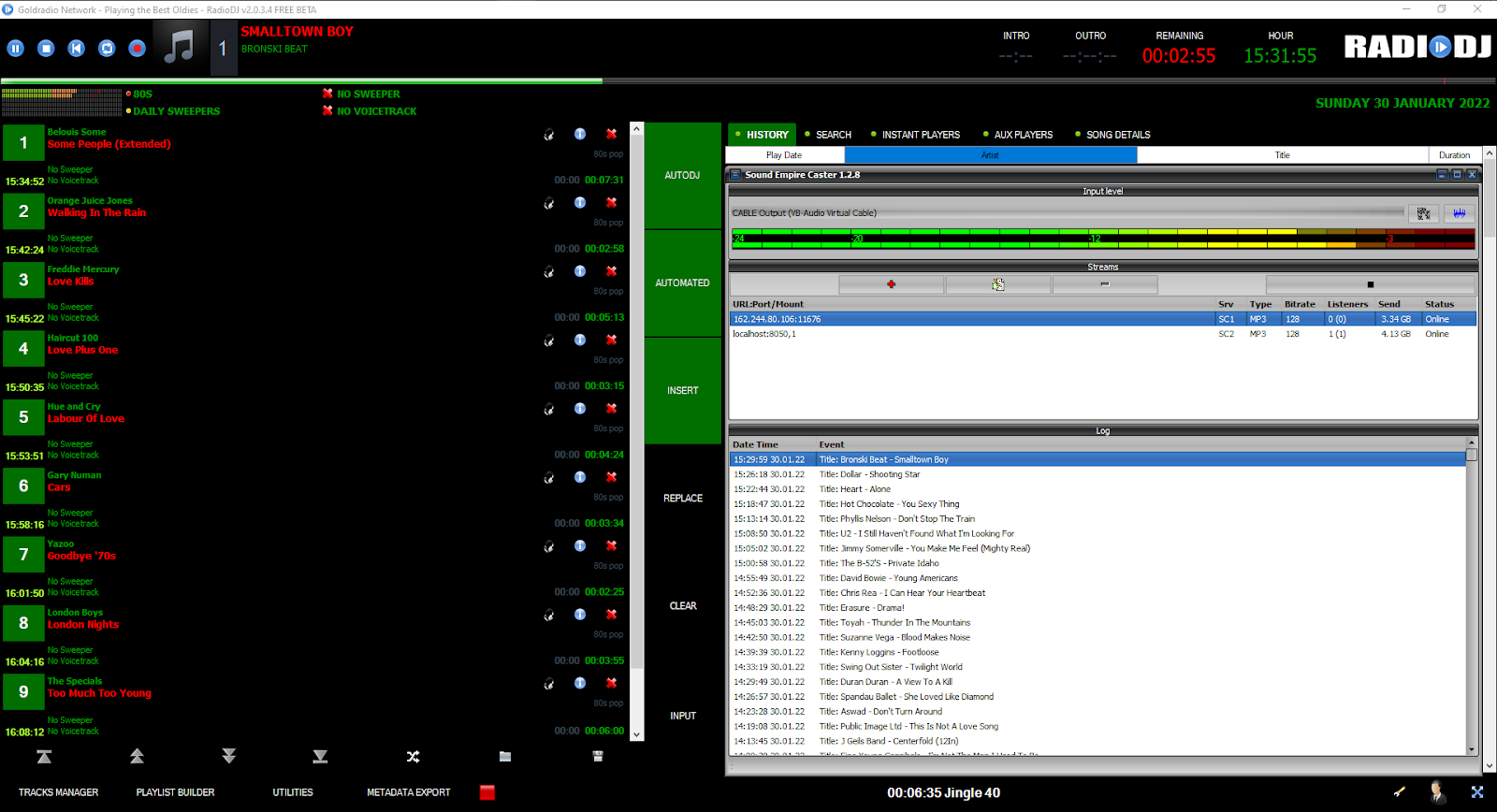Toggle AUTOMATED mode
1497x812 pixels.
(x=683, y=283)
